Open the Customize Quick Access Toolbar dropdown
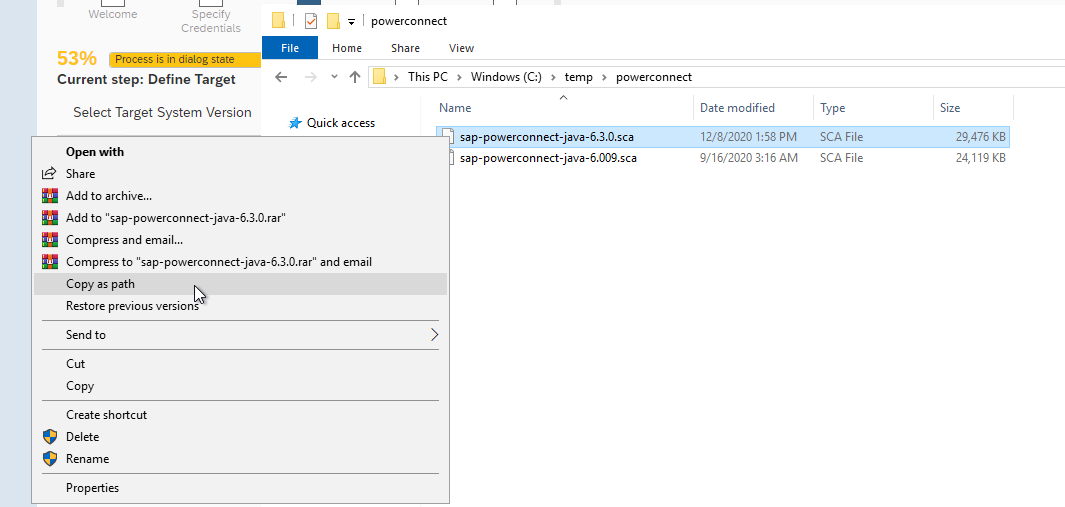The image size is (1065, 507). click(x=352, y=21)
